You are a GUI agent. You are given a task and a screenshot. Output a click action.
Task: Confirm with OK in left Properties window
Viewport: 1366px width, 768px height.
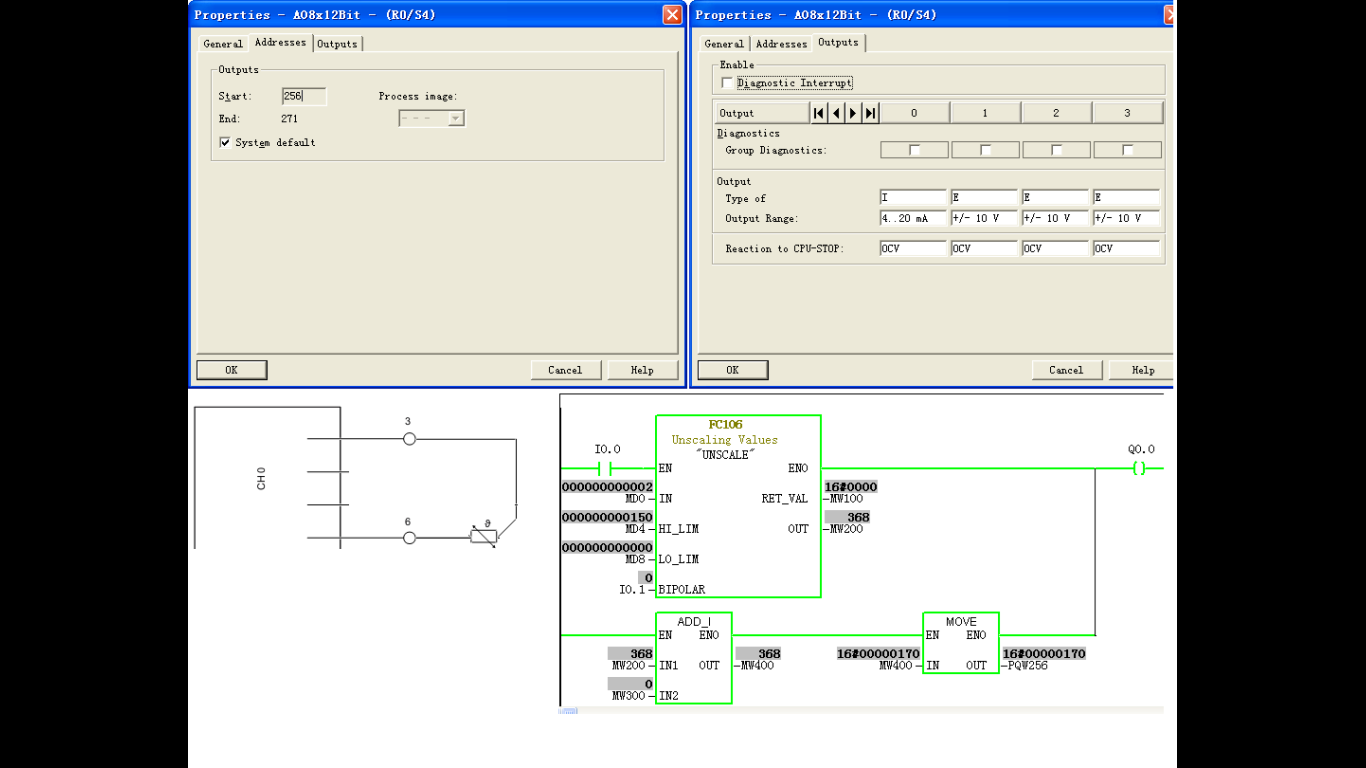coord(231,370)
